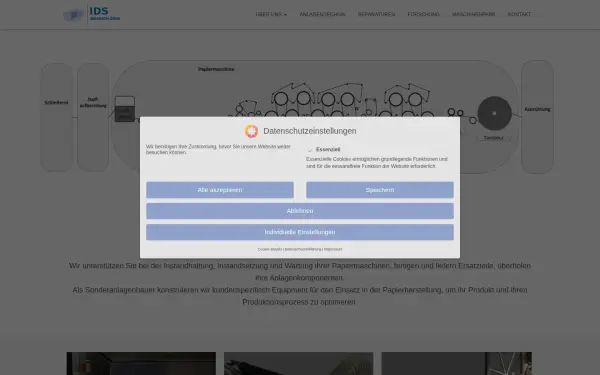Click the first photo thumbnail at page bottom
The width and height of the screenshot is (600, 375).
[x=141, y=364]
